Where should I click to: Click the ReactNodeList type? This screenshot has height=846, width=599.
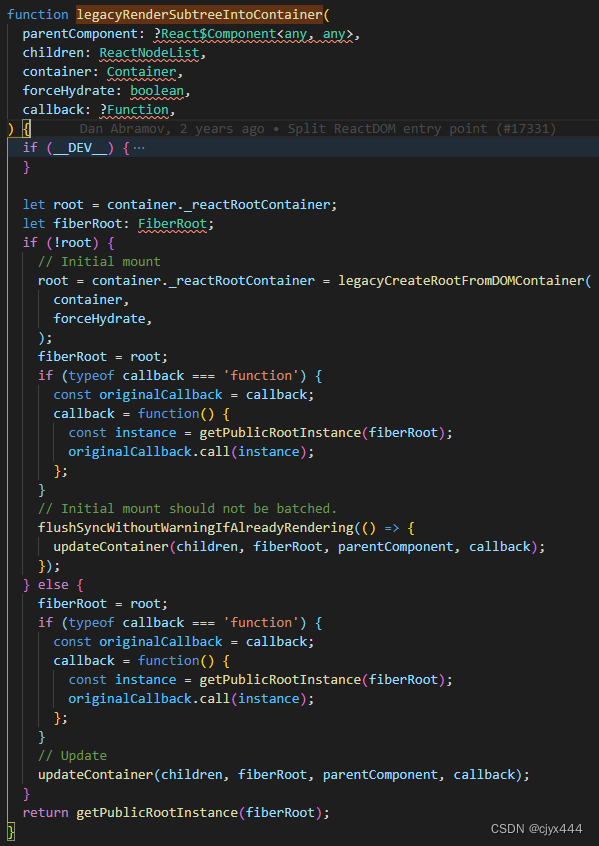coord(149,53)
